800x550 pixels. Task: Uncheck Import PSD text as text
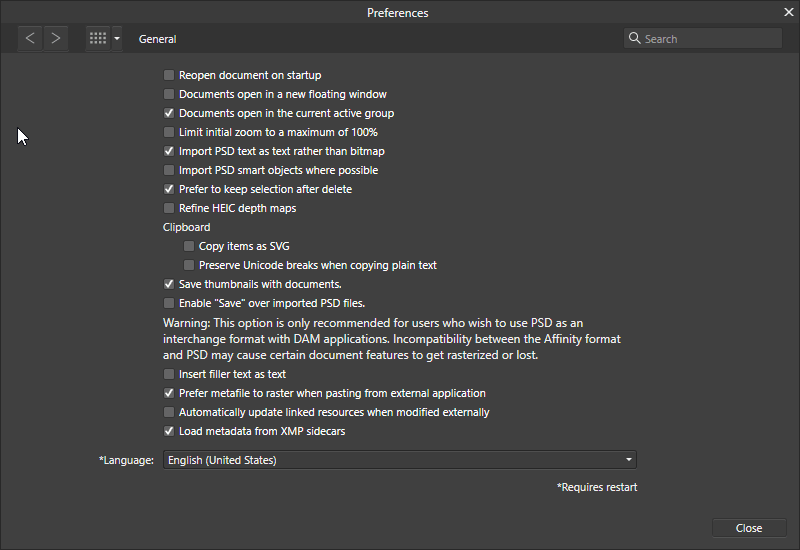[x=169, y=152]
